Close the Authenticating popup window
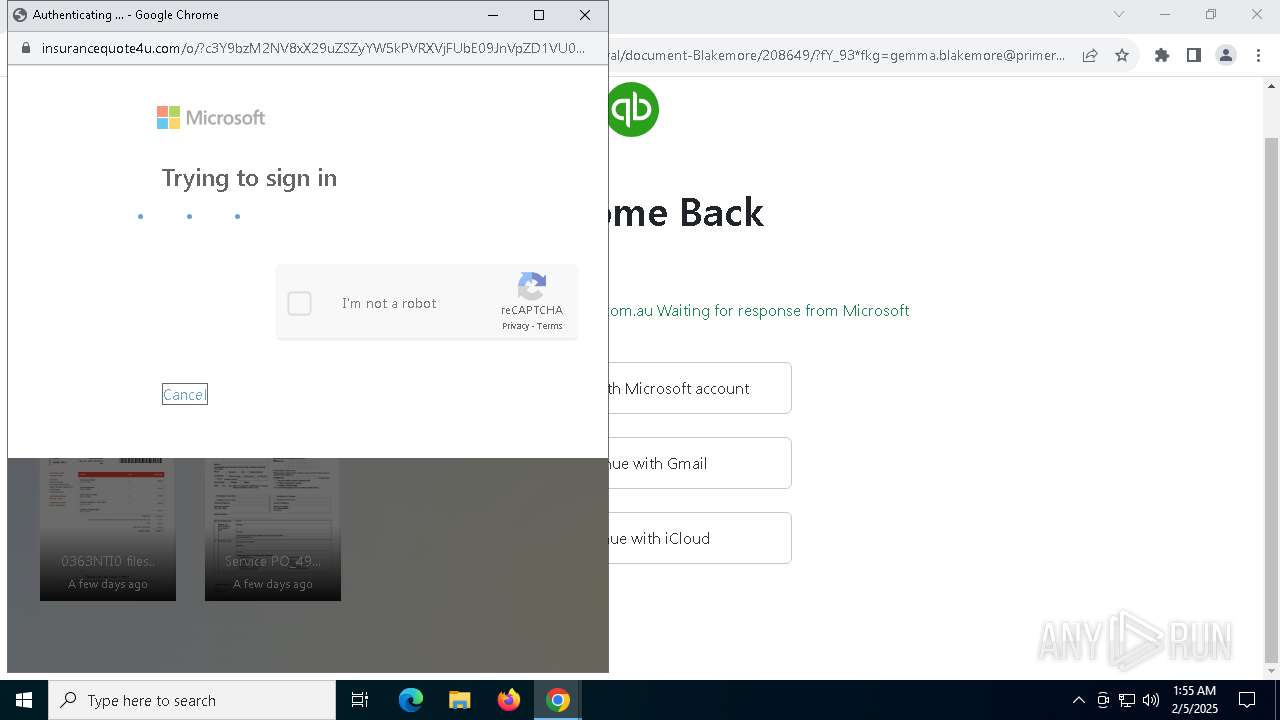Viewport: 1280px width, 720px height. 585,15
